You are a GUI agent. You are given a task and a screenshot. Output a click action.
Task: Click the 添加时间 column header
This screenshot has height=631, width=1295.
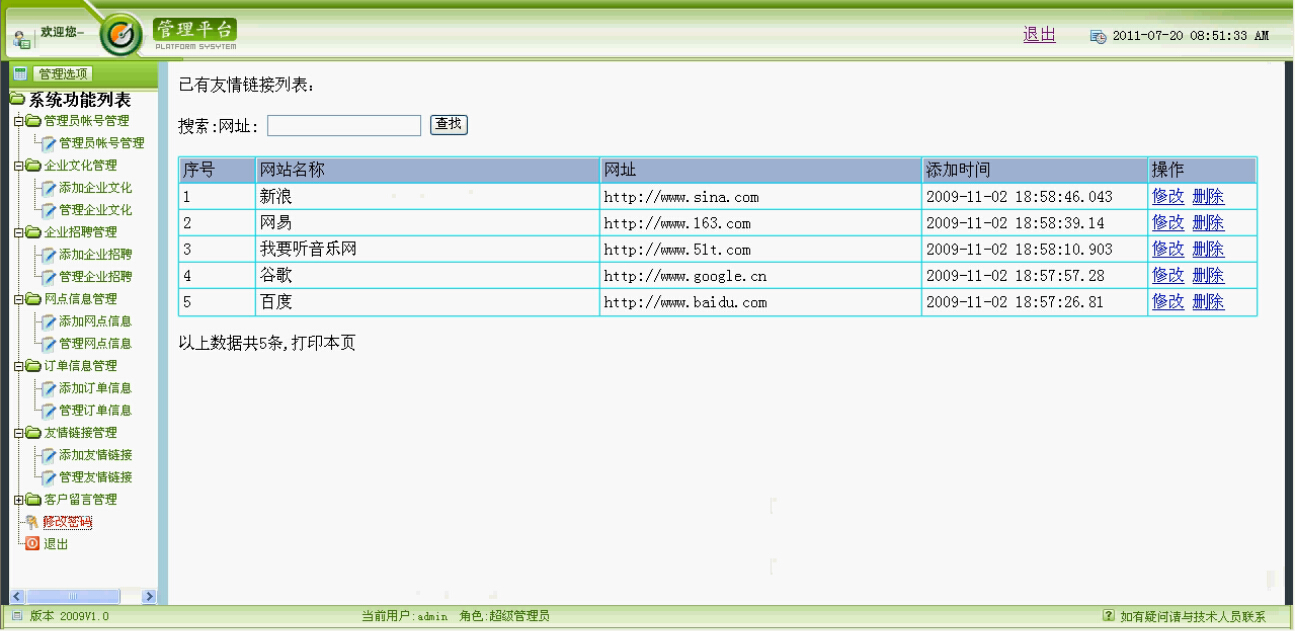click(x=1034, y=170)
